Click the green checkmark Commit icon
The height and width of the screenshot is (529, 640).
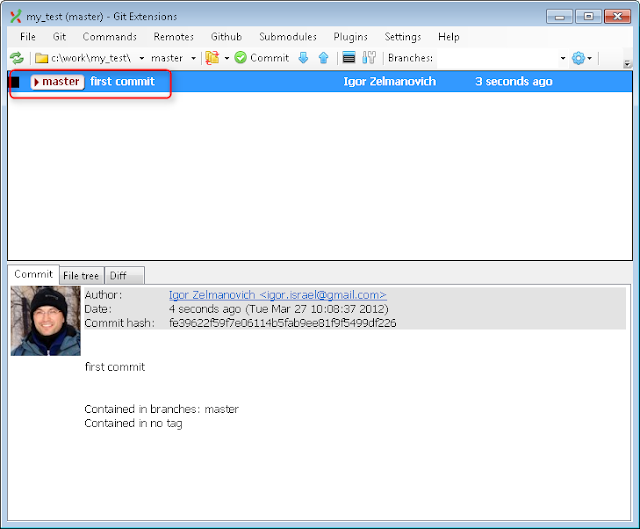coord(240,58)
